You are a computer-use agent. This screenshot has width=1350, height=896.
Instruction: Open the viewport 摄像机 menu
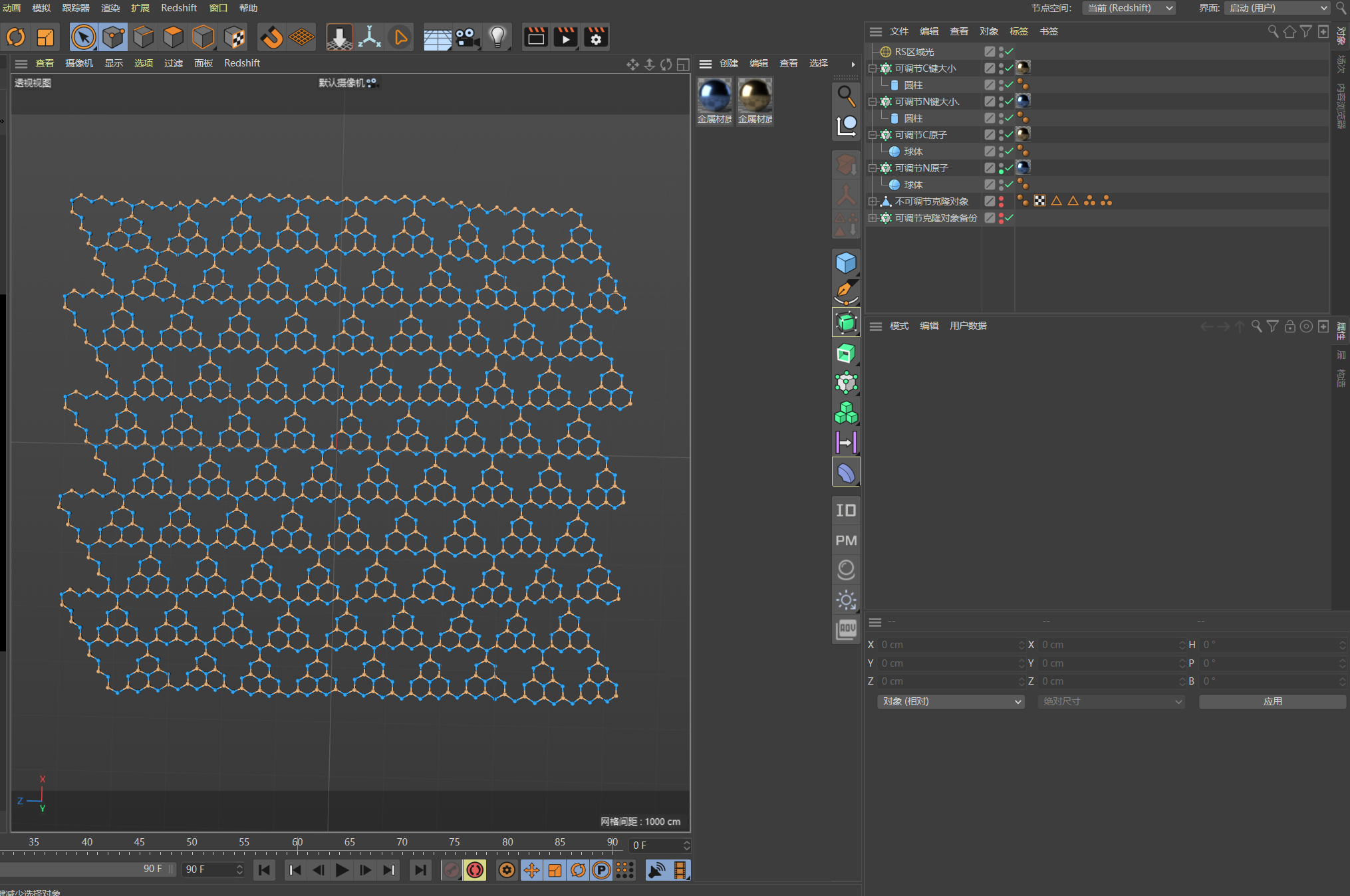(x=79, y=63)
